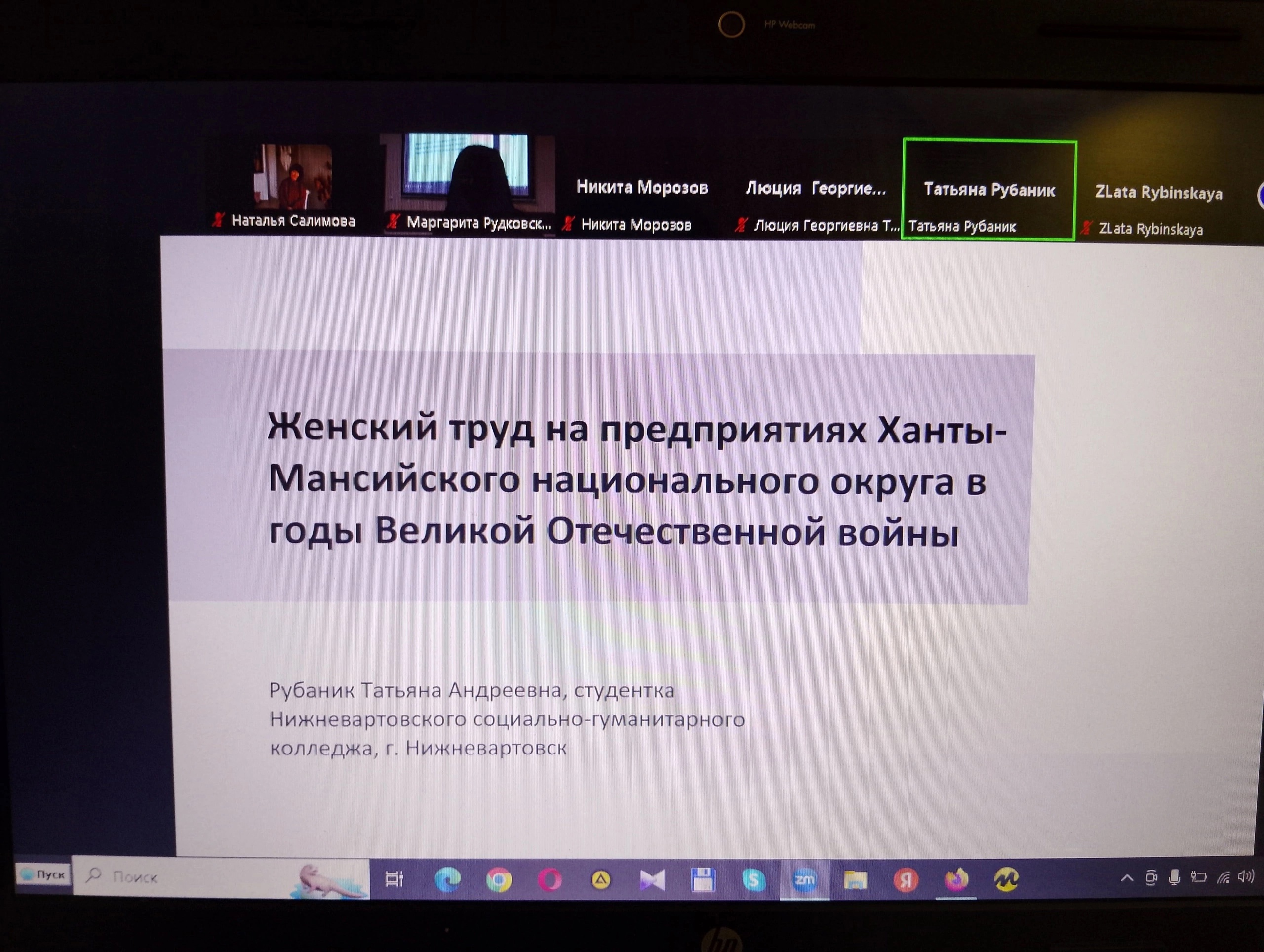Screen dimensions: 1264x952
Task: Open Task View on taskbar
Action: click(395, 879)
